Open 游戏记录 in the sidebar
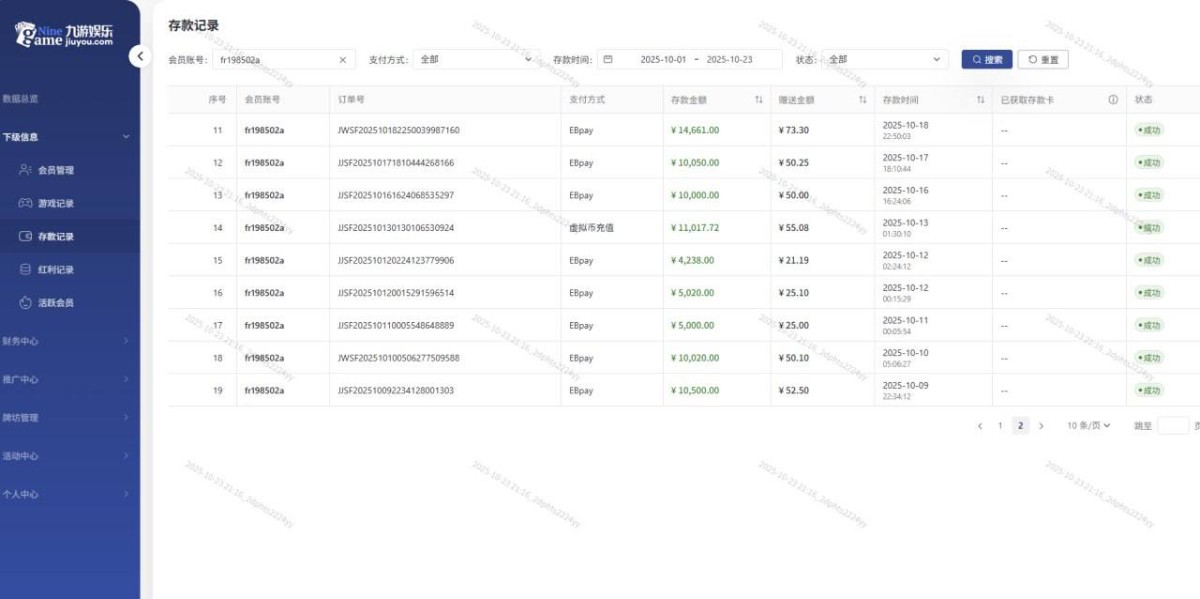 (55, 203)
